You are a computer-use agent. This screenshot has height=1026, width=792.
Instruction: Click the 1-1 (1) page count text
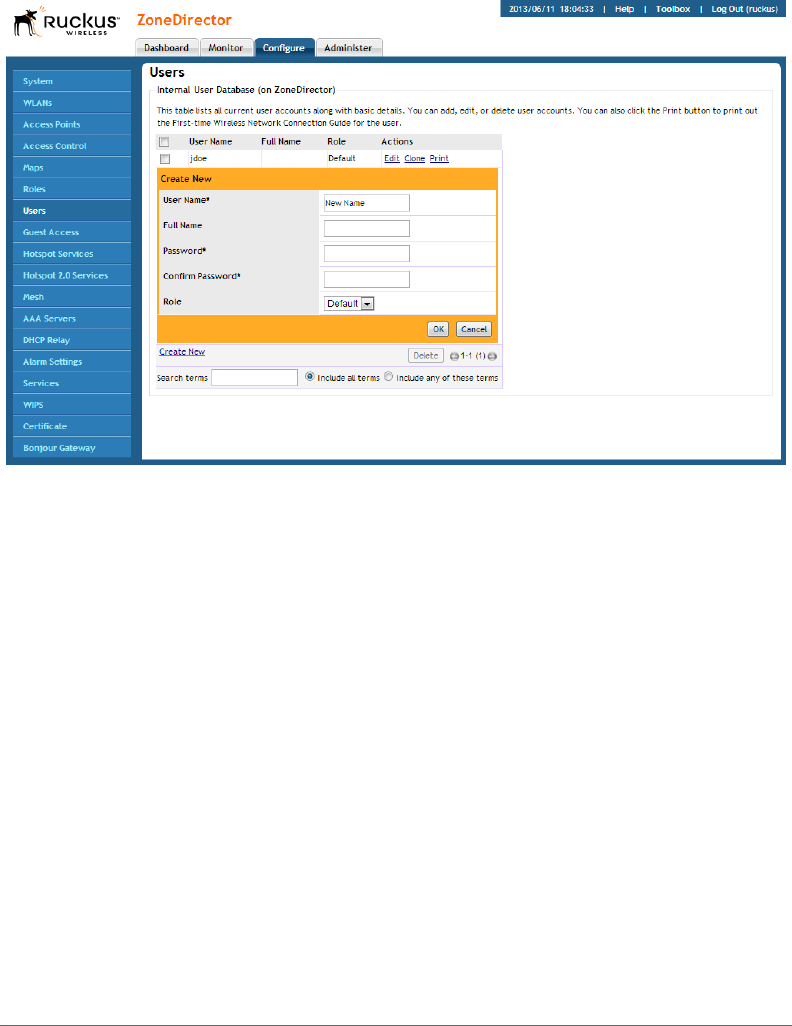(x=473, y=356)
